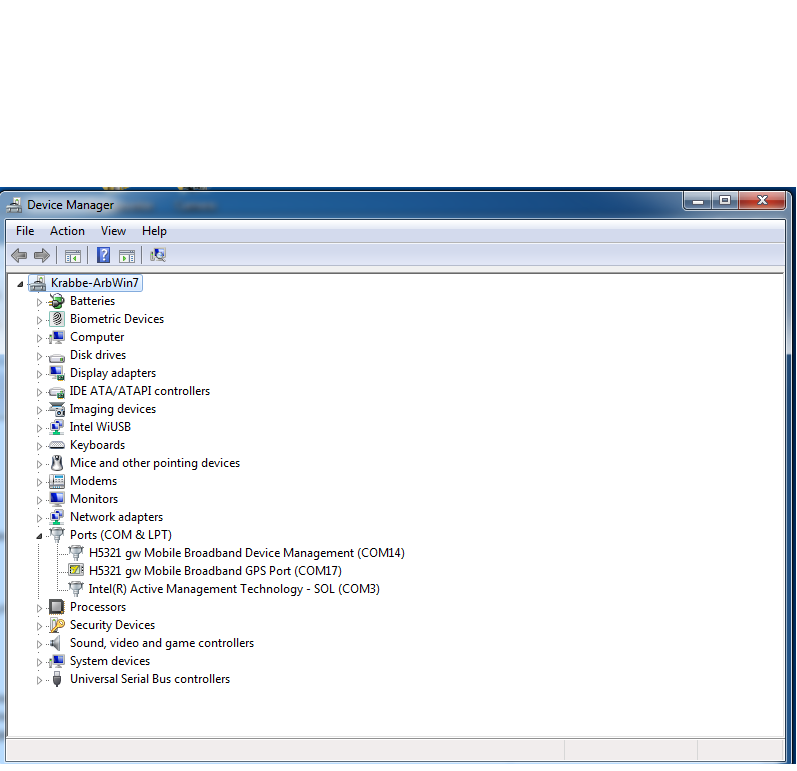
Task: Open the View menu
Action: 113,231
